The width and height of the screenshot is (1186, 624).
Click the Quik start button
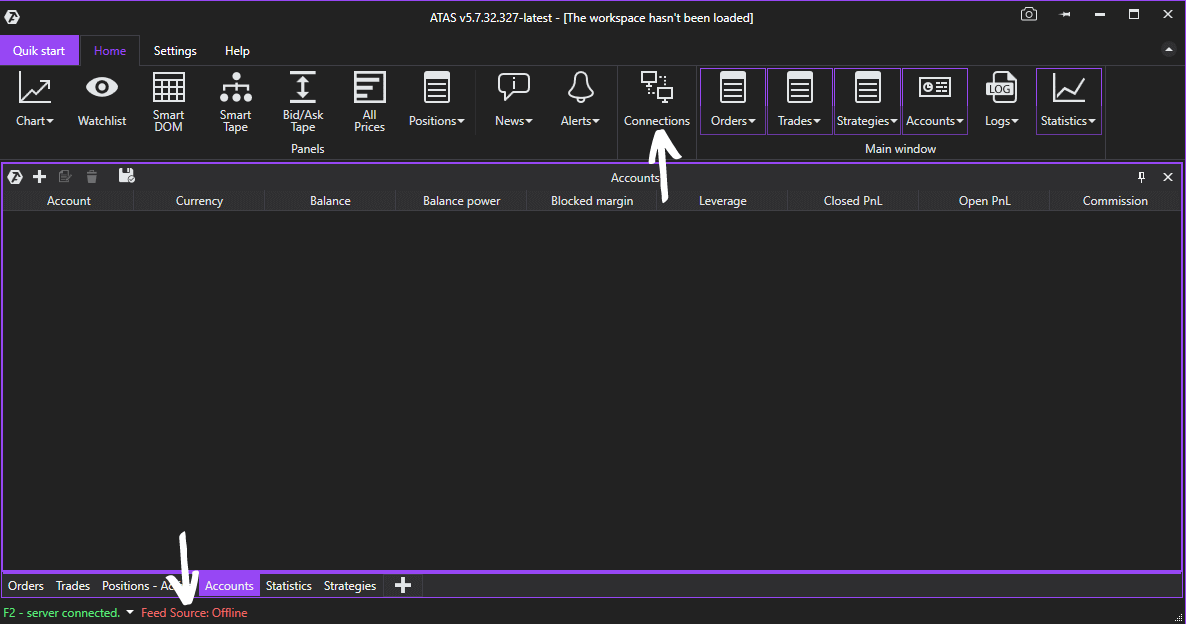click(40, 51)
